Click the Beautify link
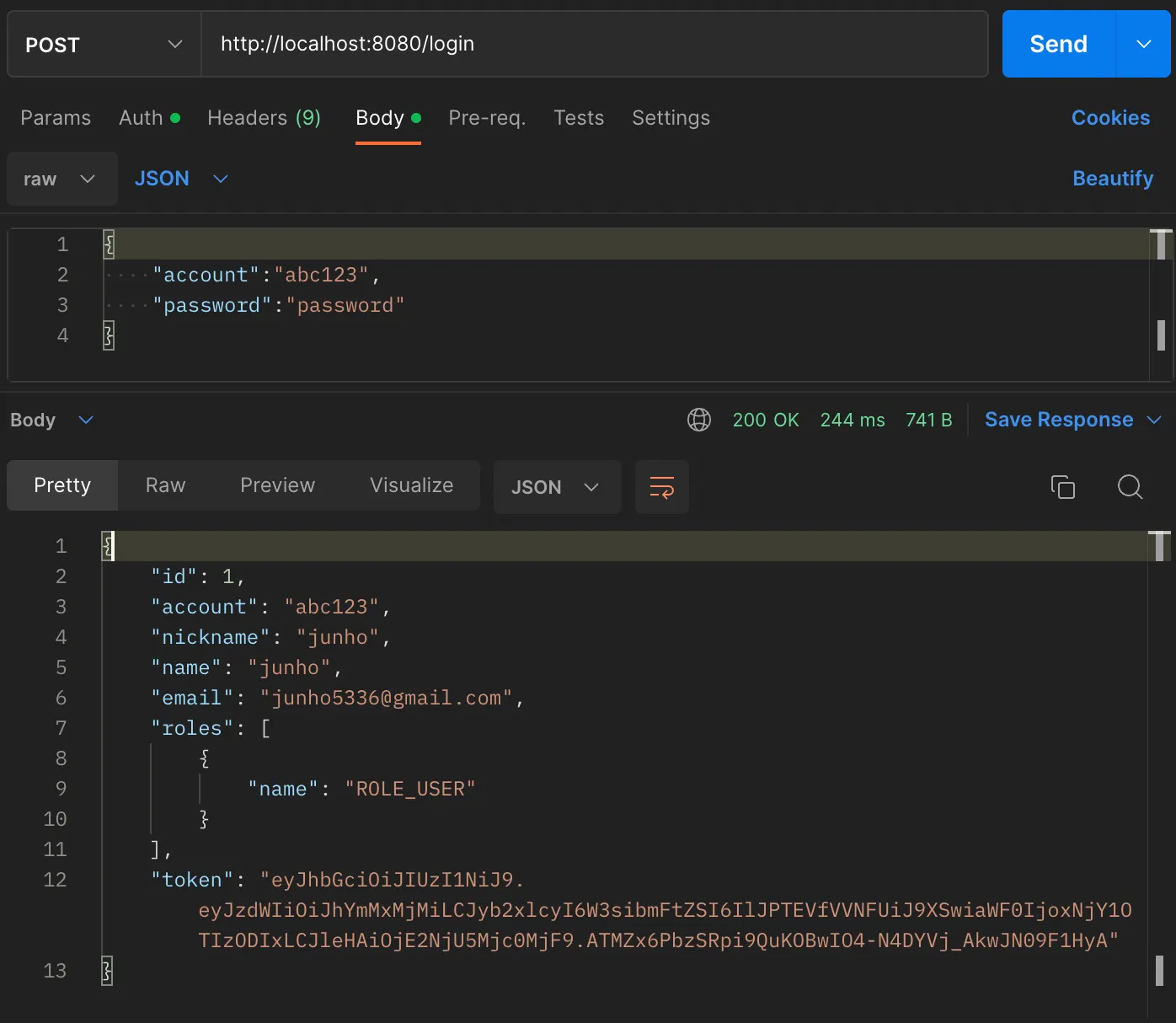1176x1023 pixels. pos(1112,179)
